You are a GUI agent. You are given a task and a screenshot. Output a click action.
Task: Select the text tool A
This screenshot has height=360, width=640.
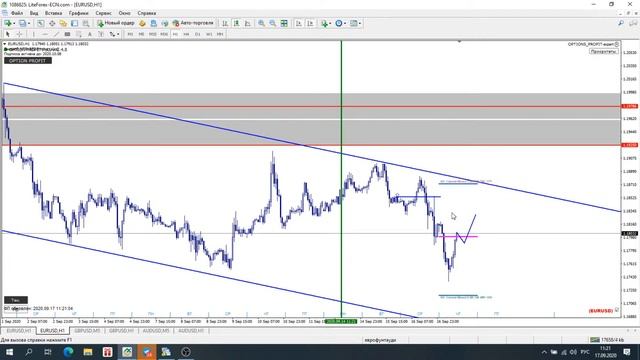click(x=90, y=34)
